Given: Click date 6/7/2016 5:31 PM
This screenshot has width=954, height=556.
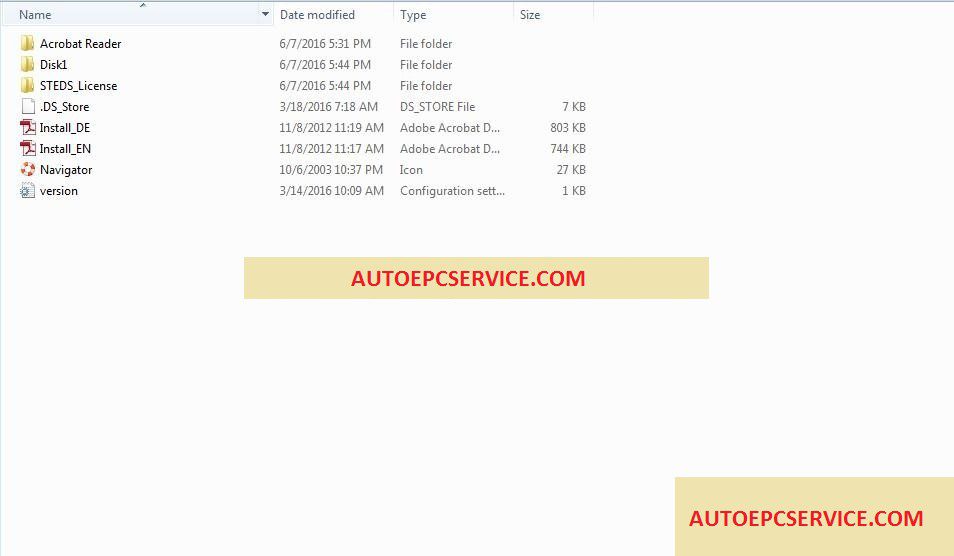Looking at the screenshot, I should (325, 44).
